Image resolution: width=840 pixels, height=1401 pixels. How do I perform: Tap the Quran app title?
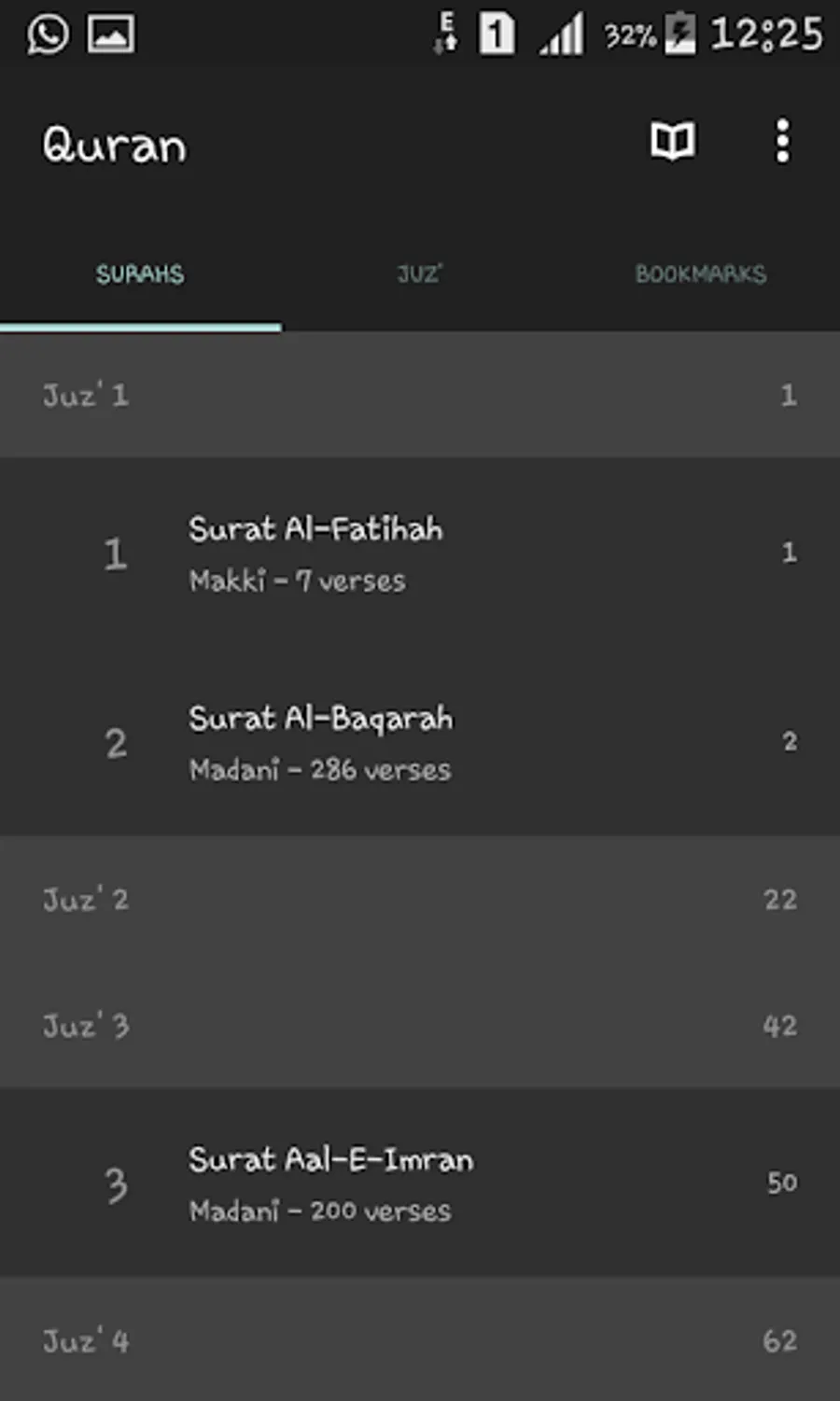point(115,146)
